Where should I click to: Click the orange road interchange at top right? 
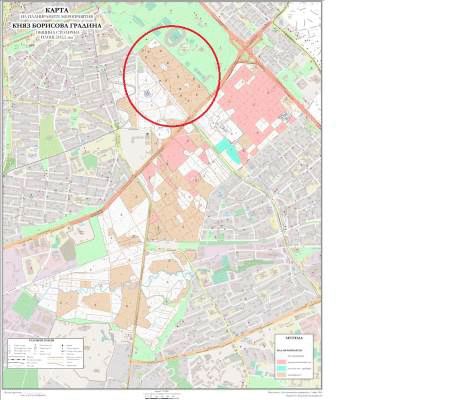point(247,52)
